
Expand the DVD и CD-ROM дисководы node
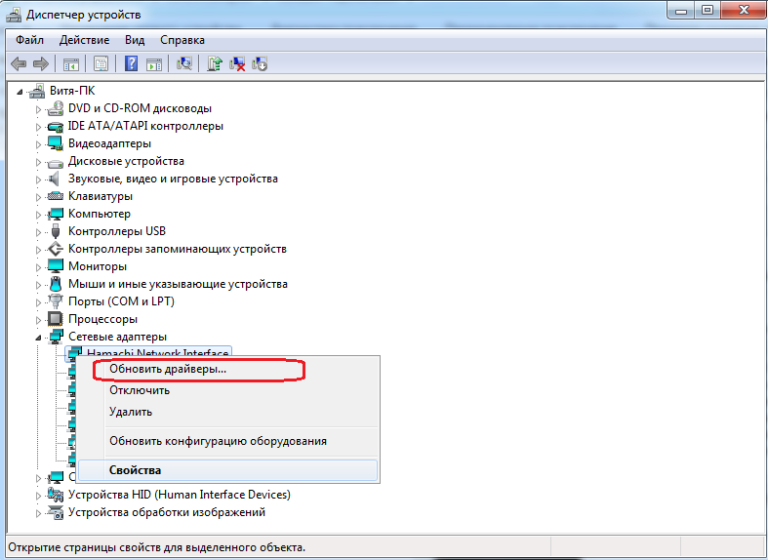[x=39, y=108]
